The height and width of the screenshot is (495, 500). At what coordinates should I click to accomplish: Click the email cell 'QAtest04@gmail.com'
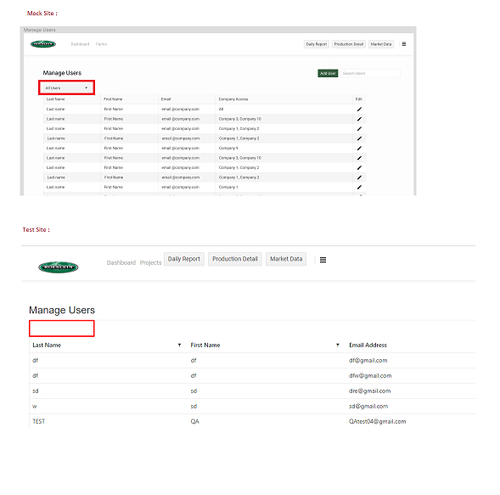[377, 422]
